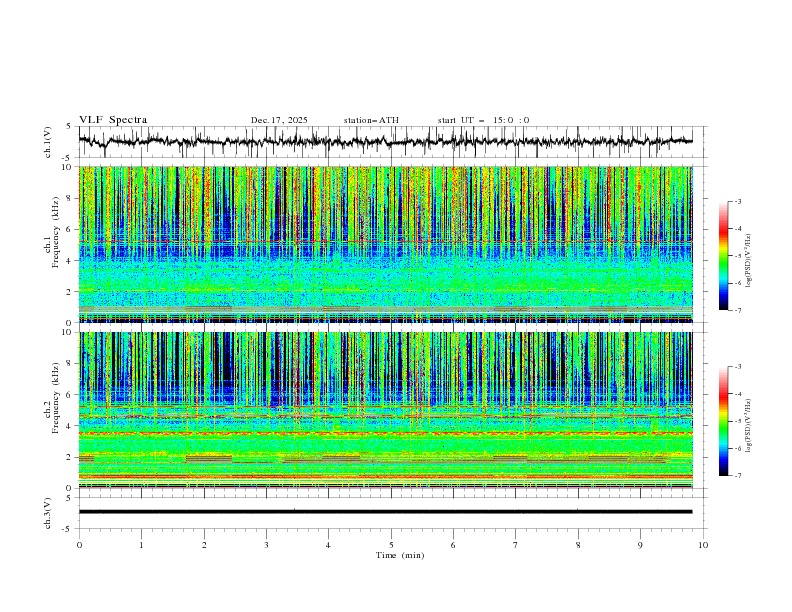Select the 0 minute tick label
This screenshot has width=792, height=612.
click(x=79, y=545)
